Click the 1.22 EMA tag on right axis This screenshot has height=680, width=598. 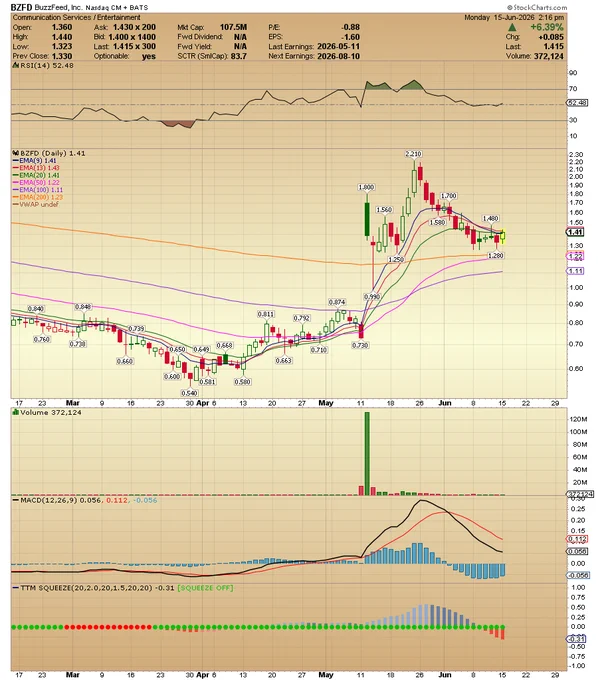pos(575,256)
